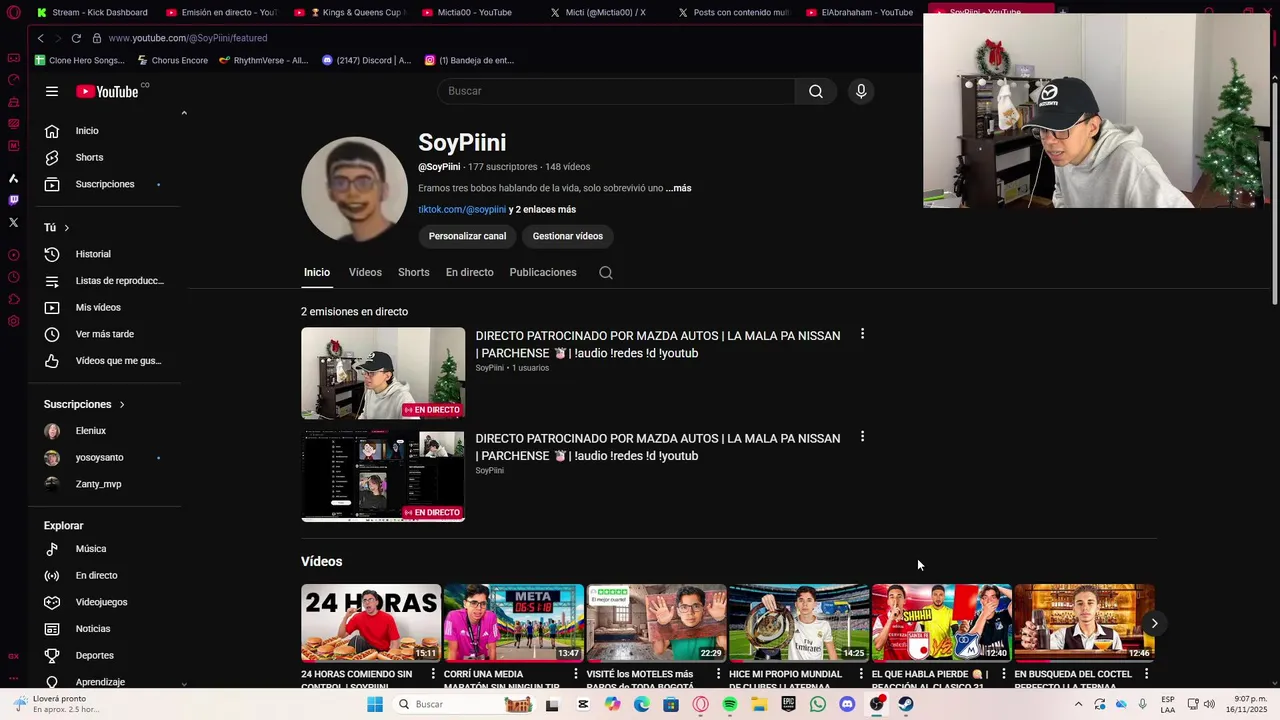Switch to ElAbrahaham - YouTube browser tab
Image resolution: width=1280 pixels, height=720 pixels.
pos(858,12)
